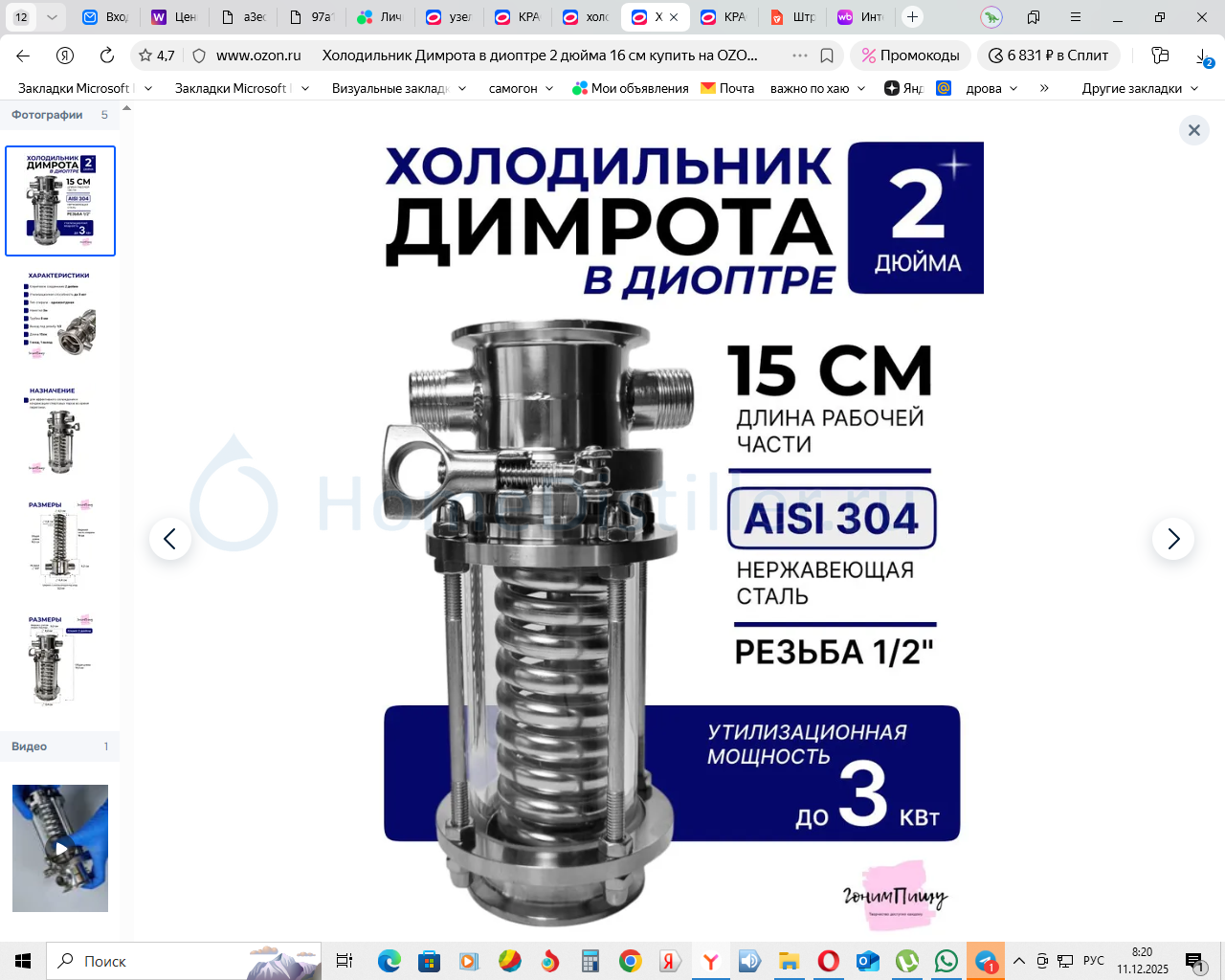Bookmark this page using the bookmark icon
The width and height of the screenshot is (1225, 980).
coord(827,56)
